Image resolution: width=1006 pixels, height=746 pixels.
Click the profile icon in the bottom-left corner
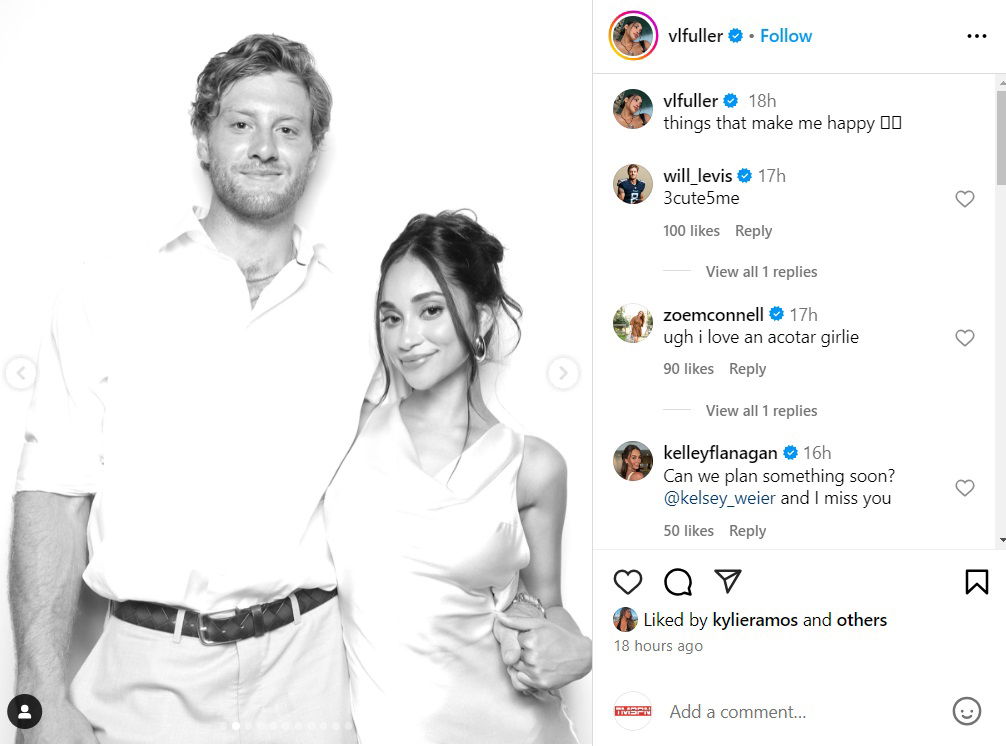24,712
